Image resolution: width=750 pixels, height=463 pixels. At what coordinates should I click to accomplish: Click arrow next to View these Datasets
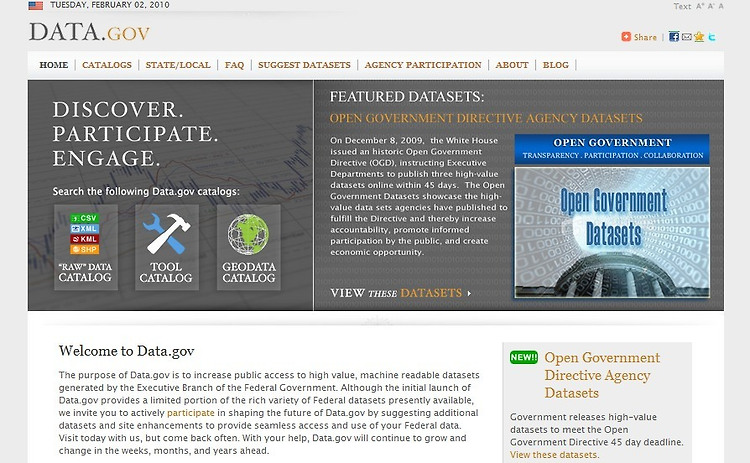[469, 293]
